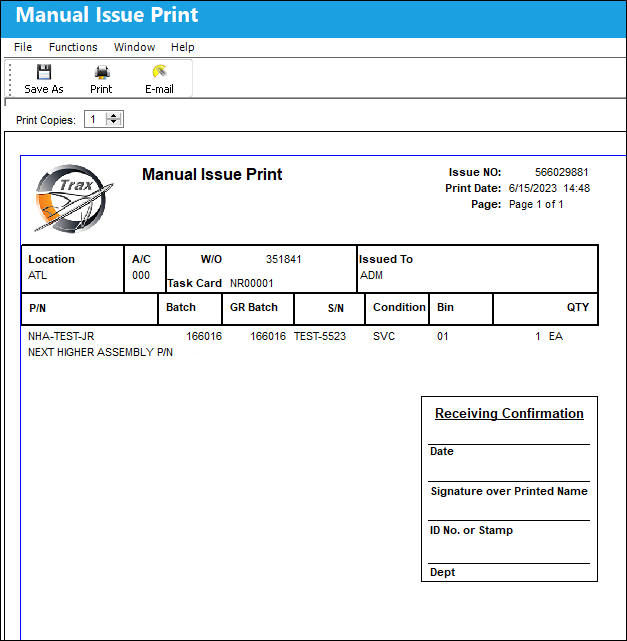
Task: Click the Print printer icon
Action: point(102,72)
